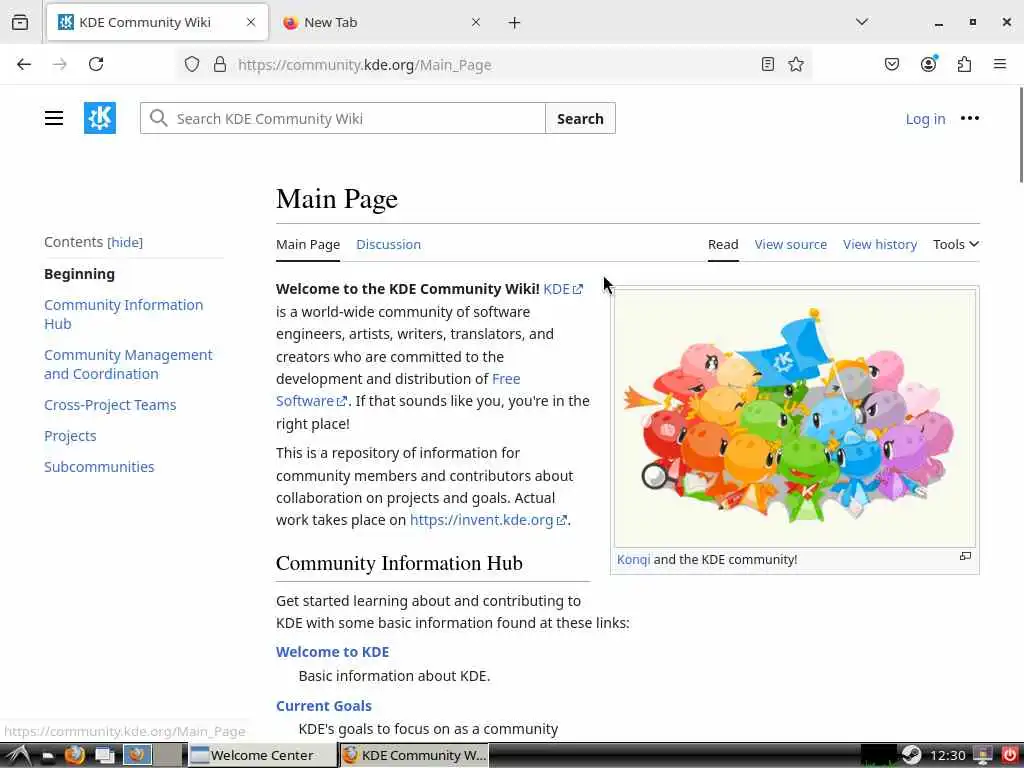Open the View source tab
Screen dimensions: 1024x768
click(x=790, y=244)
